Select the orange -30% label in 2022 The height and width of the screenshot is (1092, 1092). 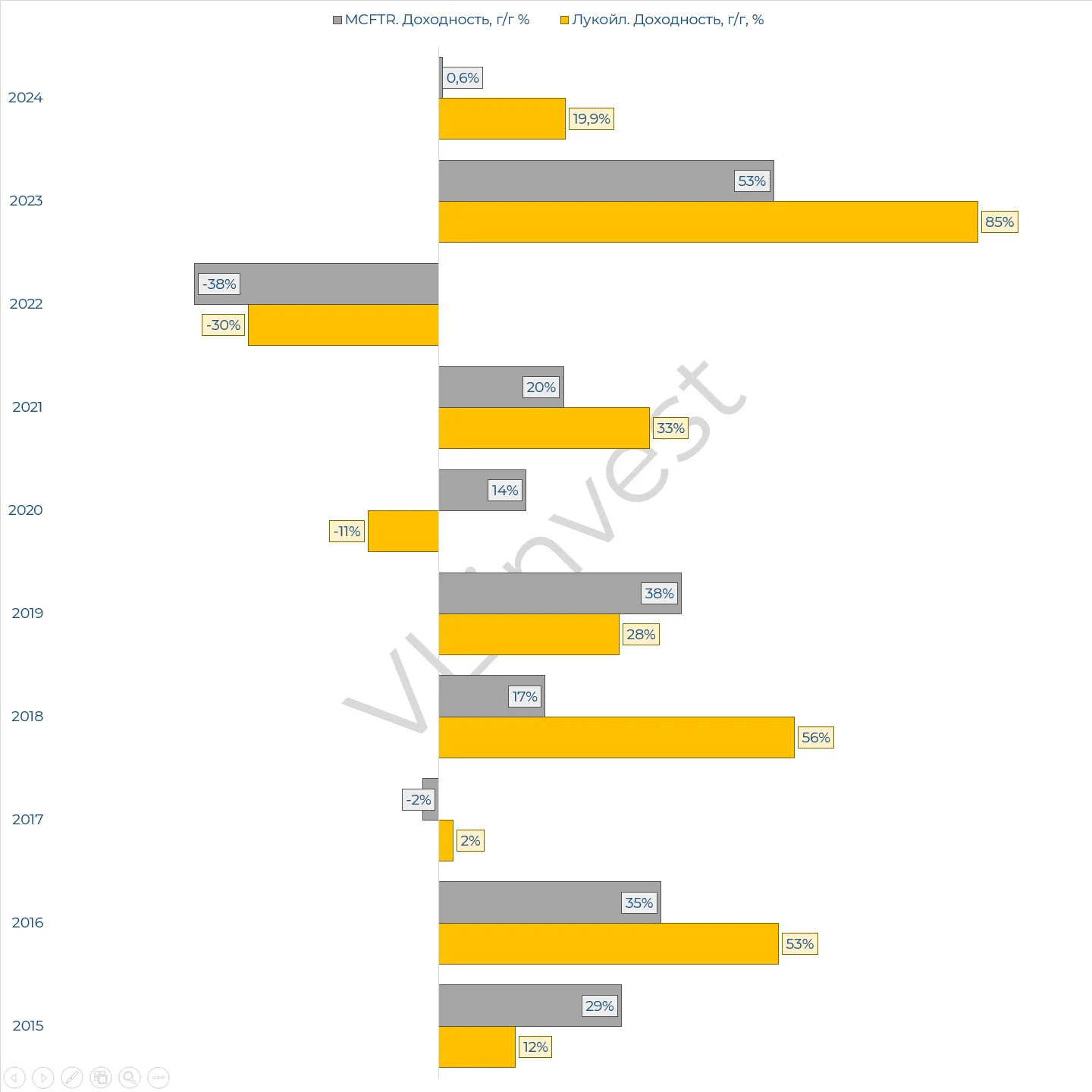(x=224, y=325)
